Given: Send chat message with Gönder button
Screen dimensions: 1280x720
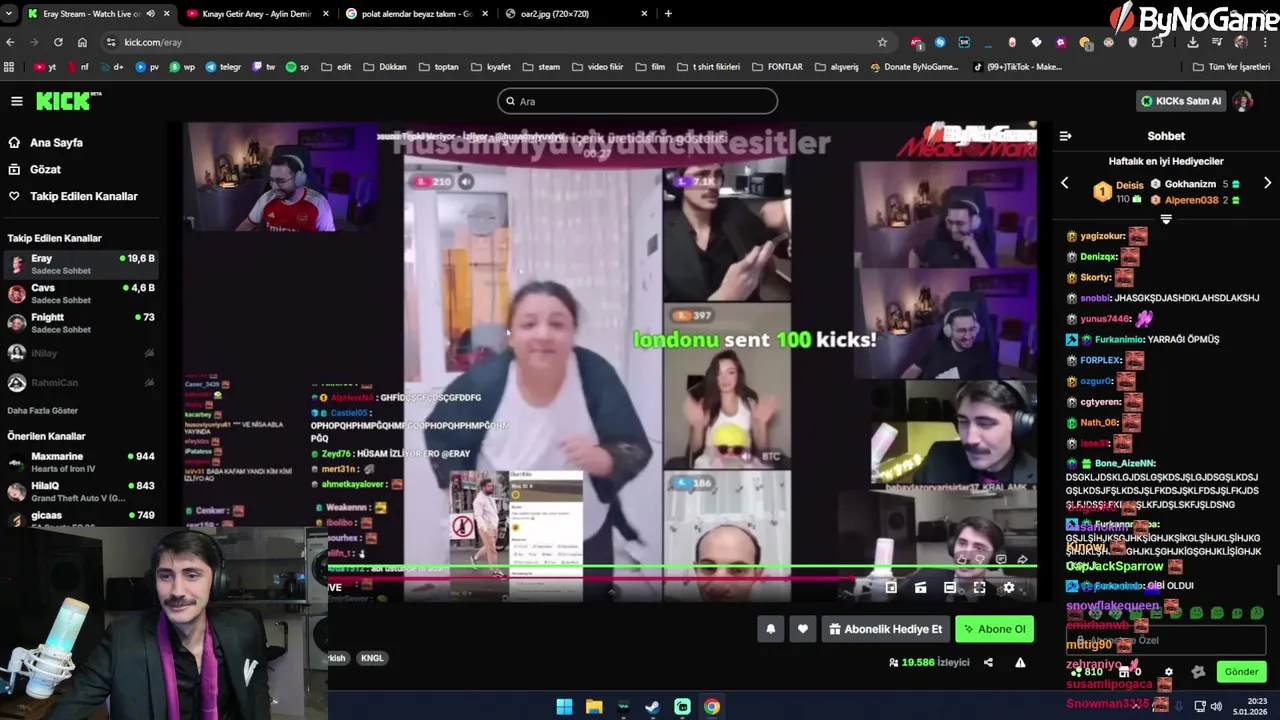Looking at the screenshot, I should click(x=1241, y=672).
